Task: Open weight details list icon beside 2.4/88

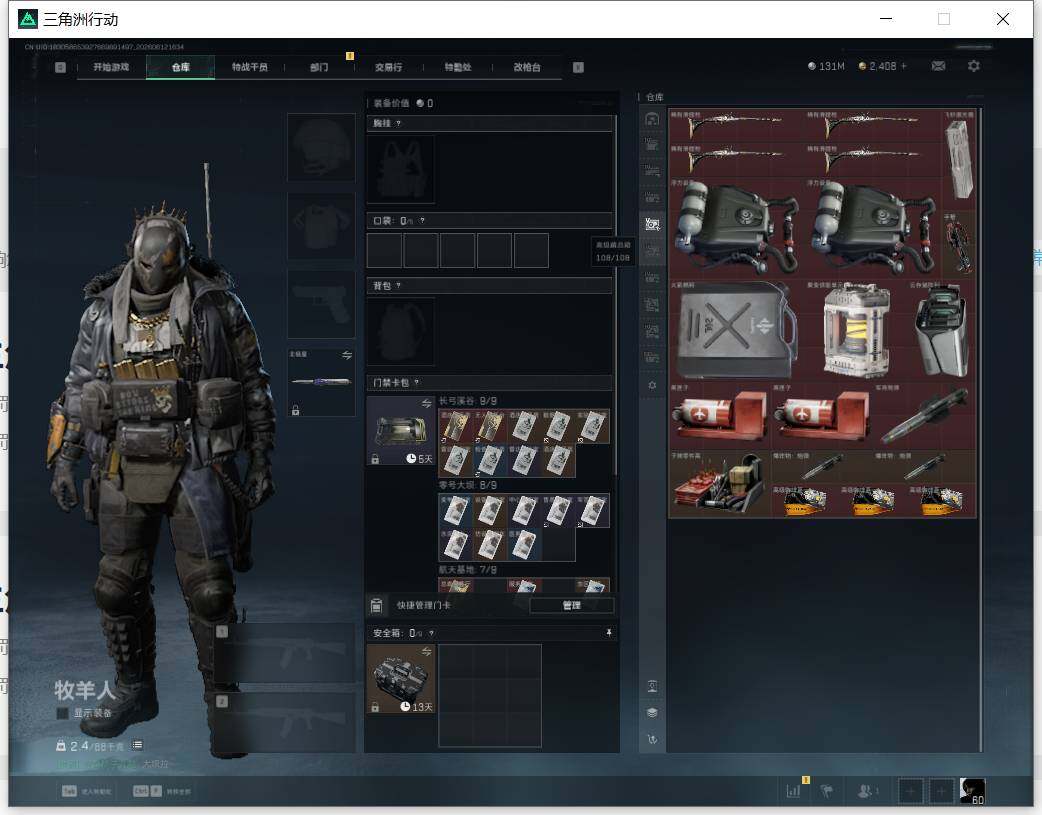Action: pos(138,745)
